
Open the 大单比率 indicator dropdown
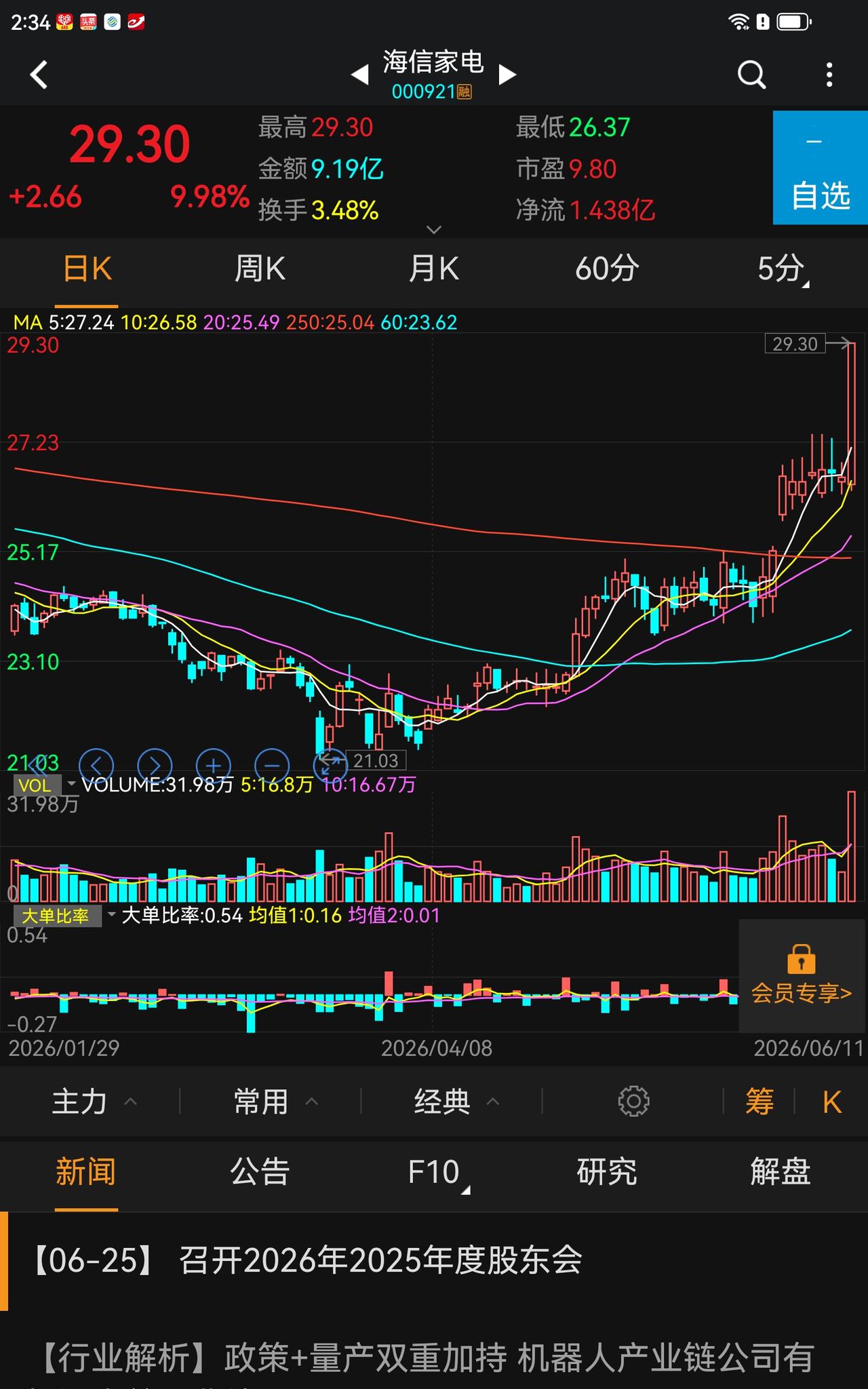(x=65, y=916)
